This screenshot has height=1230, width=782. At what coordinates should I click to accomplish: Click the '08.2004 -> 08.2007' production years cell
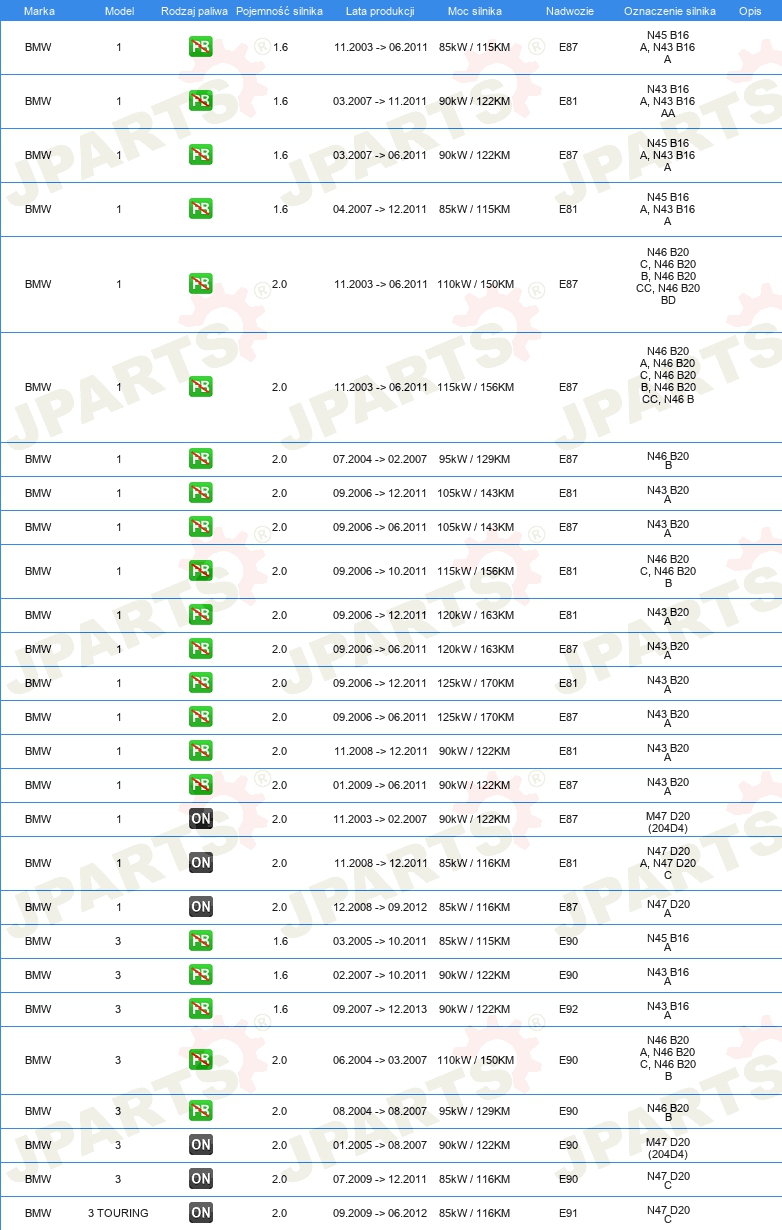point(380,1111)
